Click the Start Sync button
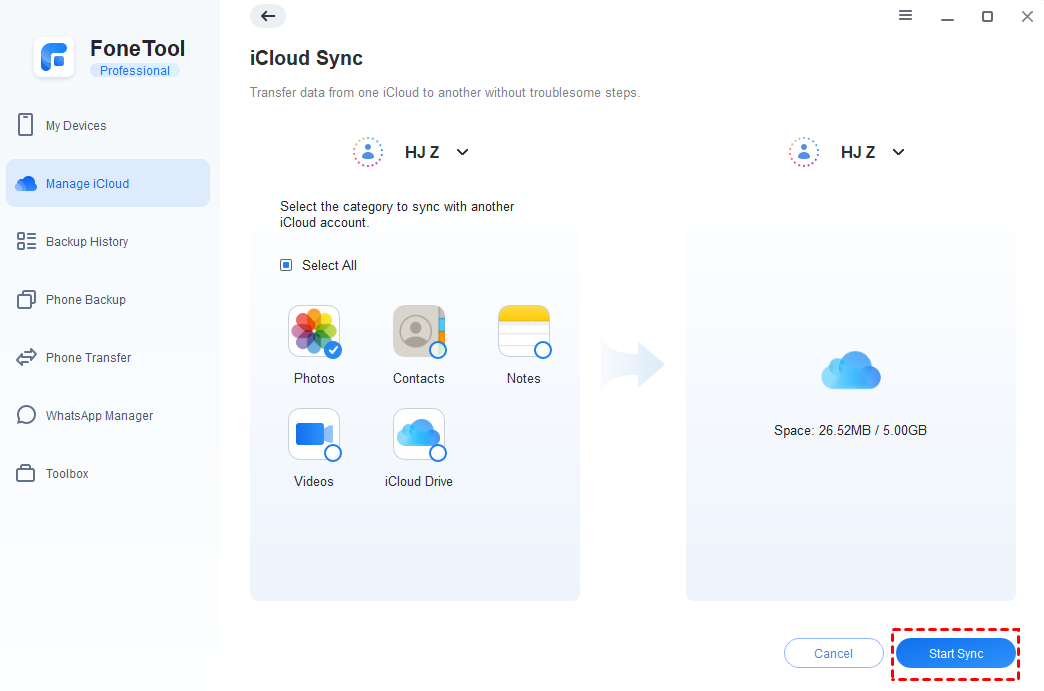 tap(955, 652)
